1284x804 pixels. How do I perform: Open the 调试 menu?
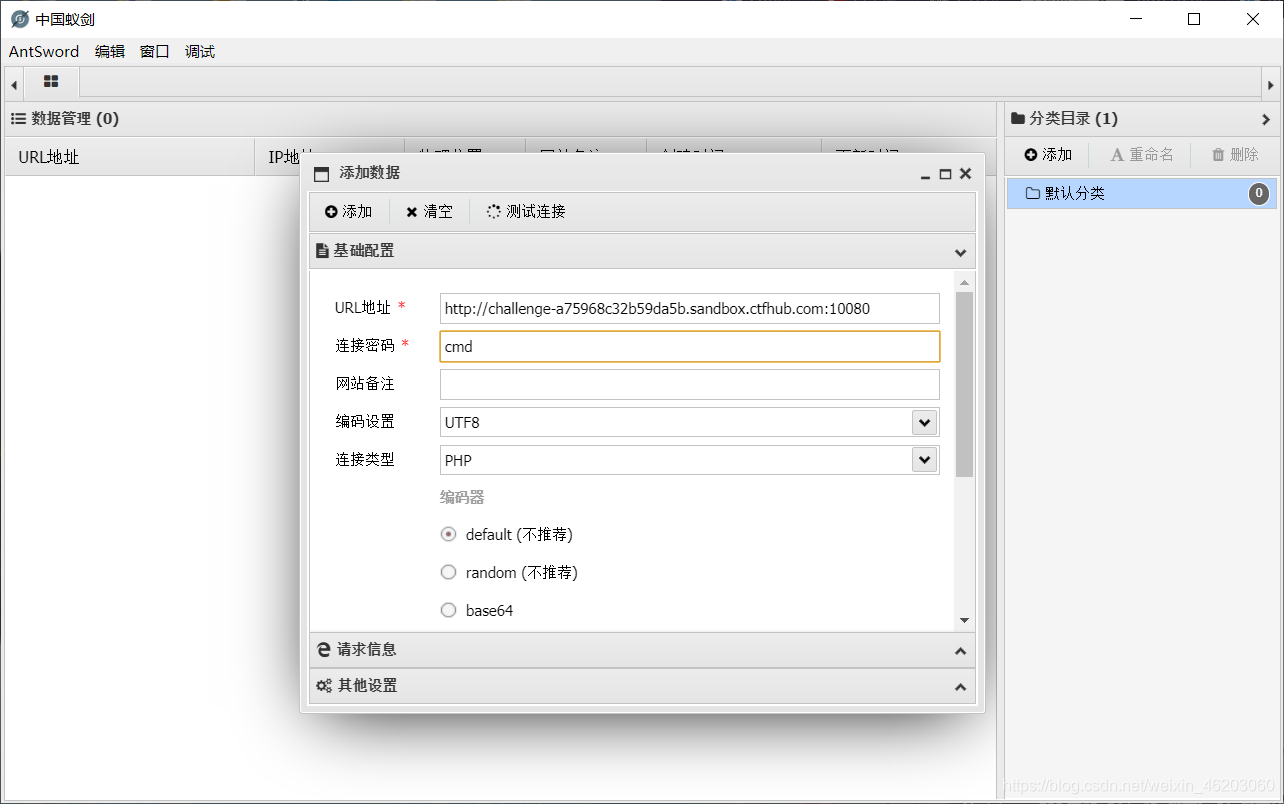pos(200,52)
